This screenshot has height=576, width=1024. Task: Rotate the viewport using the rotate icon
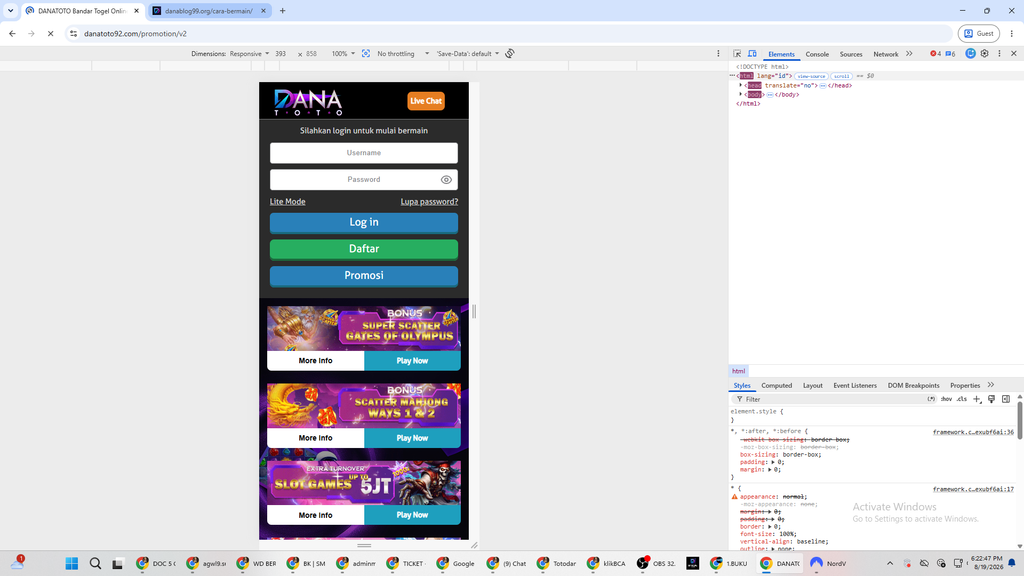pos(510,54)
